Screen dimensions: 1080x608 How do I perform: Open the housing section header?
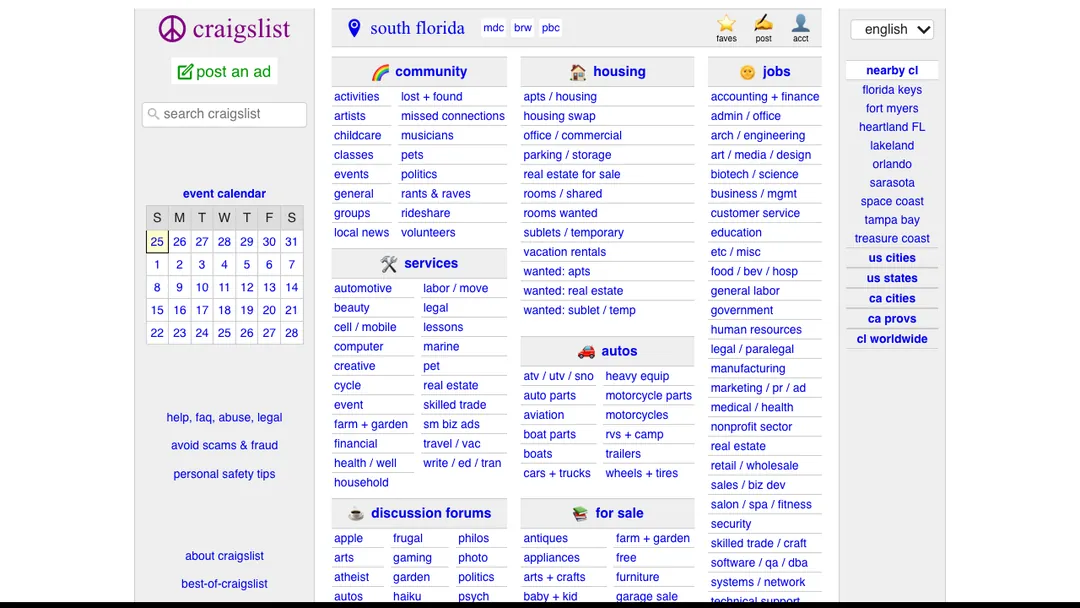[x=619, y=72]
